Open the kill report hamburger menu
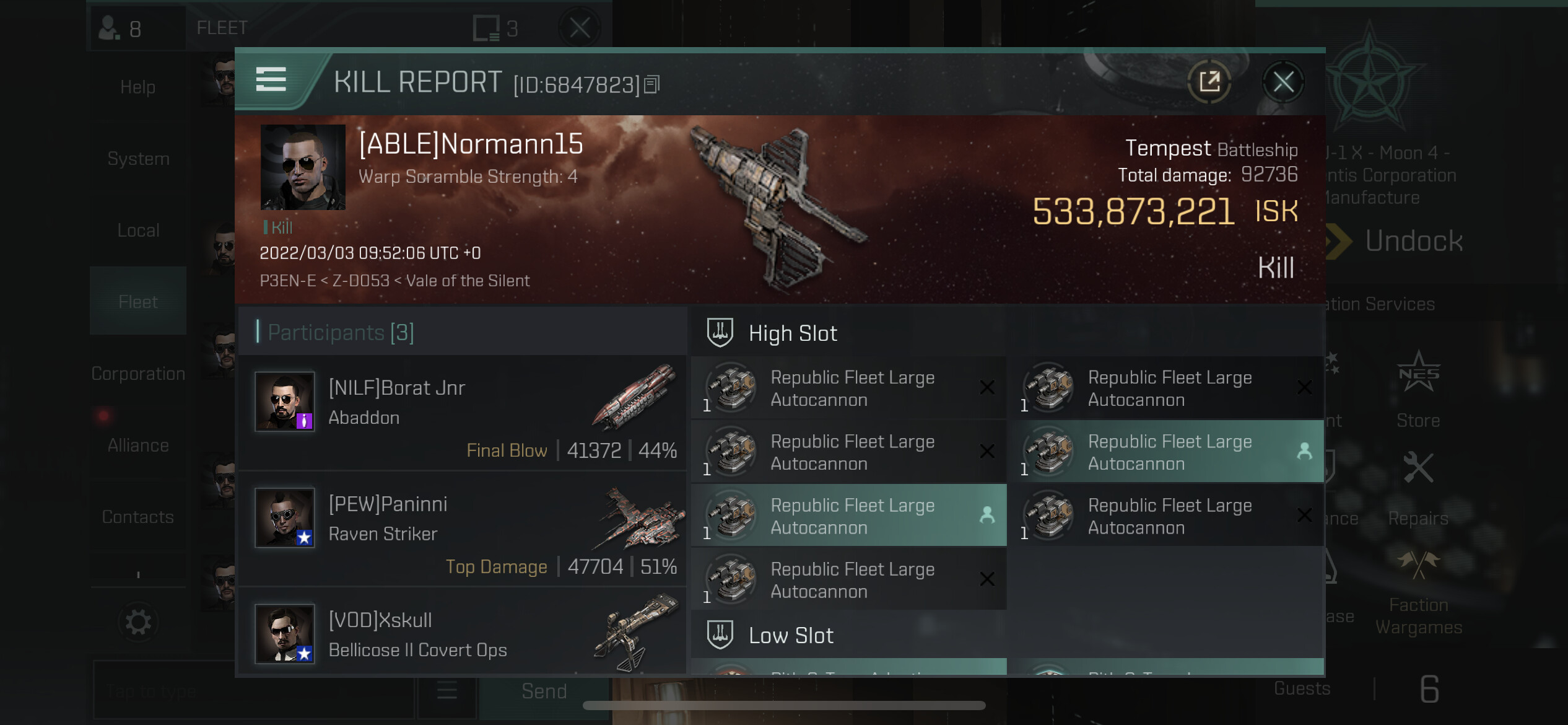The width and height of the screenshot is (1568, 725). [x=271, y=80]
